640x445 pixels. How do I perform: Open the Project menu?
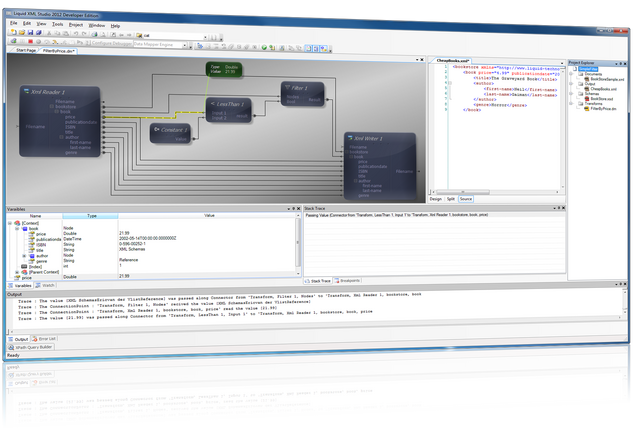76,24
